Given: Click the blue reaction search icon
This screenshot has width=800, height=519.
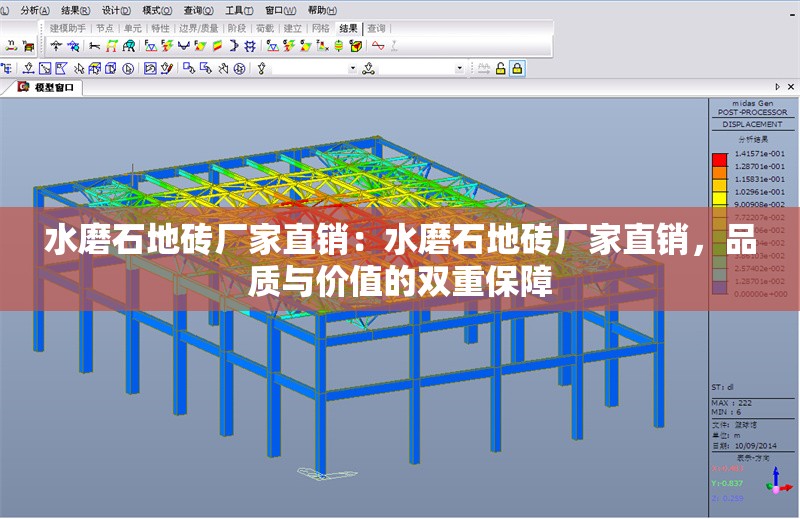Looking at the screenshot, I should pyautogui.click(x=73, y=46).
